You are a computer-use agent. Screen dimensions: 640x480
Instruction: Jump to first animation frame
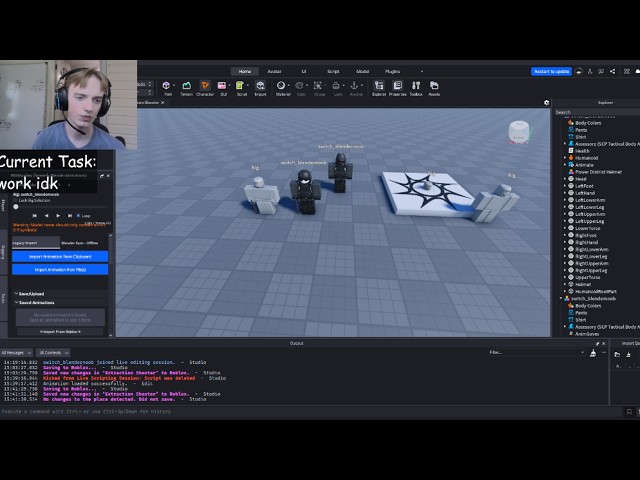click(x=35, y=216)
